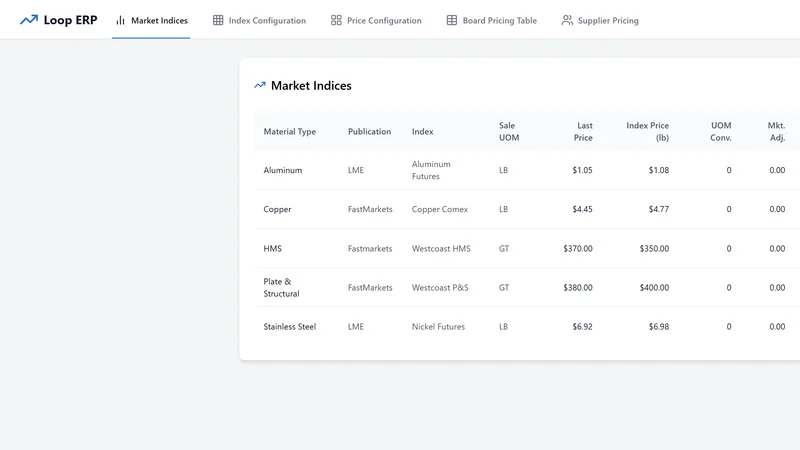Click the $400.00 index price value

[x=655, y=287]
